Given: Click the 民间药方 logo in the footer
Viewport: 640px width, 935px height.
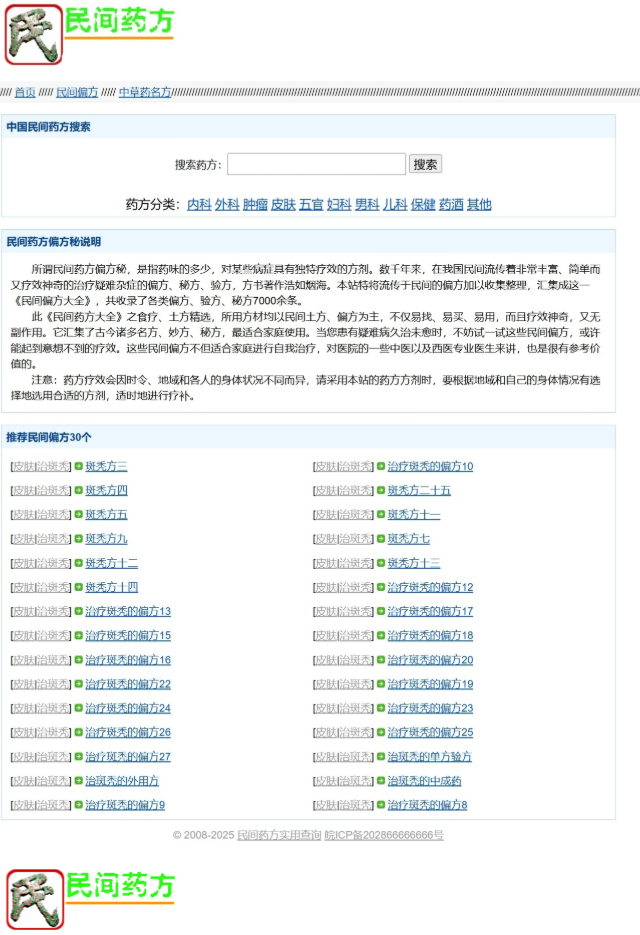Looking at the screenshot, I should (x=91, y=898).
